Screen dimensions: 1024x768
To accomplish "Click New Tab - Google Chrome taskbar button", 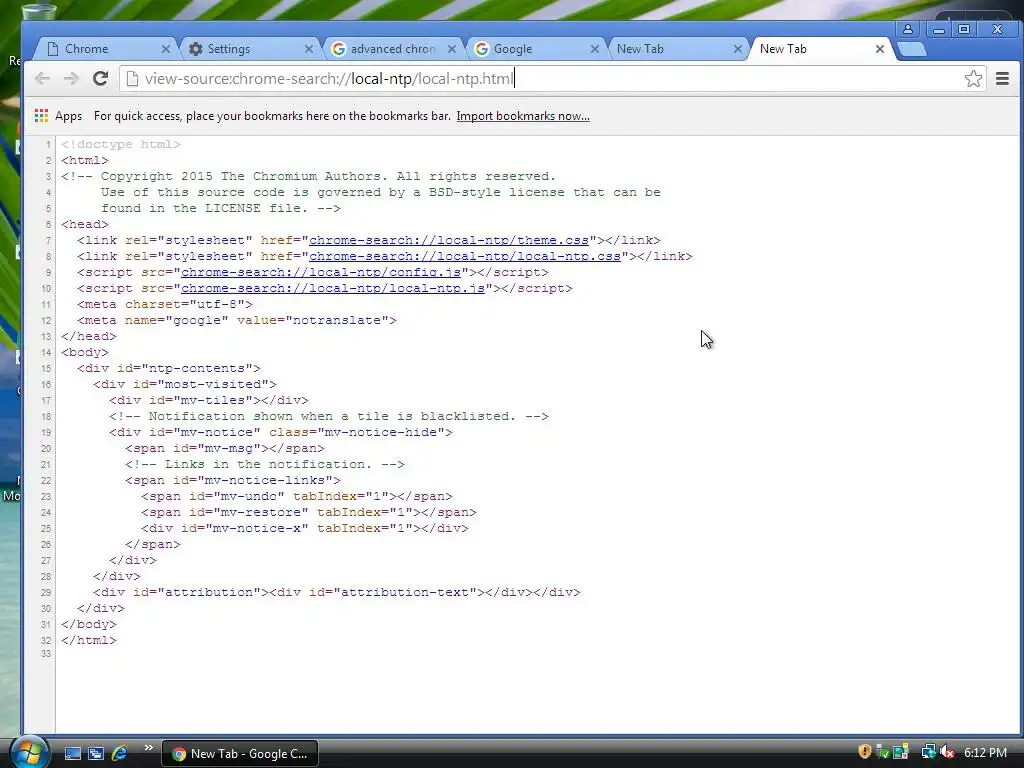I will (240, 754).
